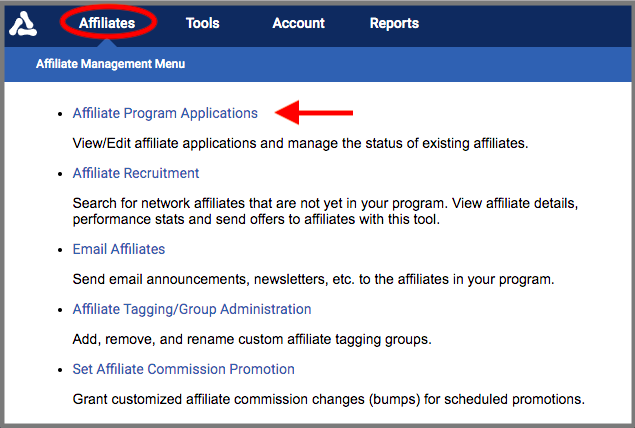Image resolution: width=635 pixels, height=428 pixels.
Task: Click the 'Send email announcements' description text
Action: tap(313, 279)
